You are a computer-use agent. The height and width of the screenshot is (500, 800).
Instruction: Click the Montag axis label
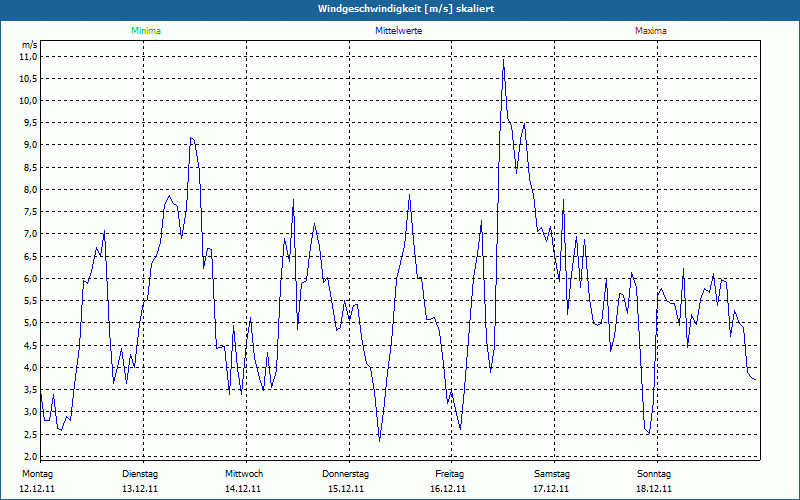click(x=37, y=474)
